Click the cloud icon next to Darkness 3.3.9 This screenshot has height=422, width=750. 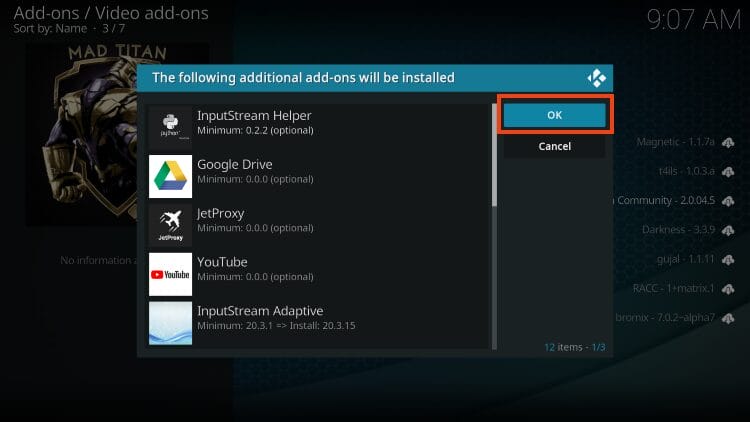[727, 229]
